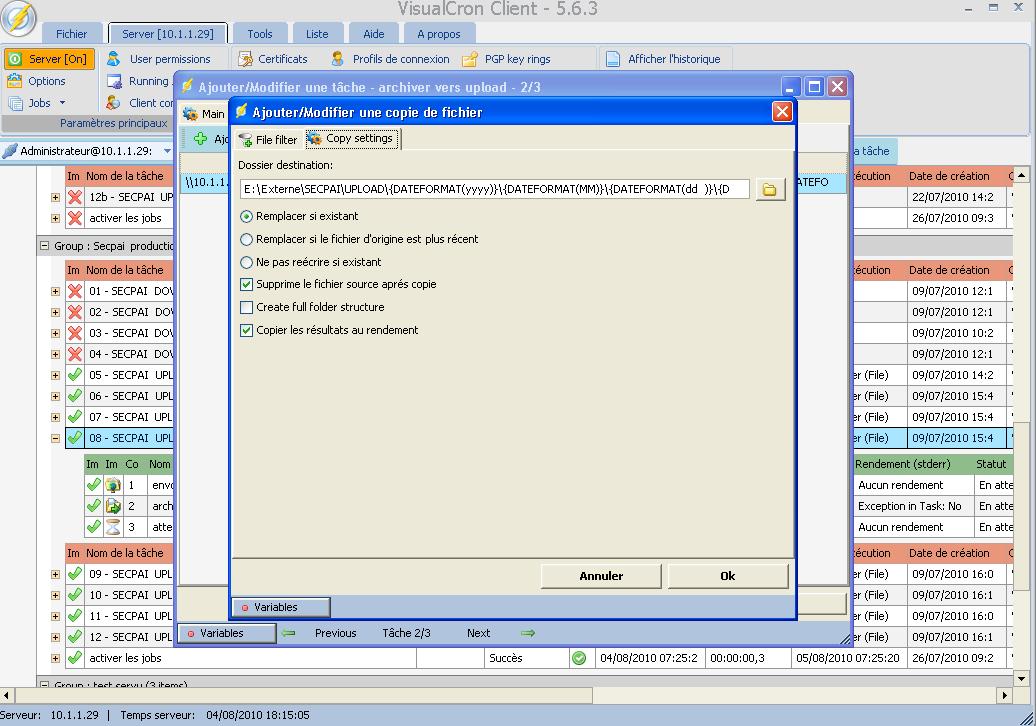Collapse the 08 - SECPAI job row
1036x726 pixels.
pos(55,438)
